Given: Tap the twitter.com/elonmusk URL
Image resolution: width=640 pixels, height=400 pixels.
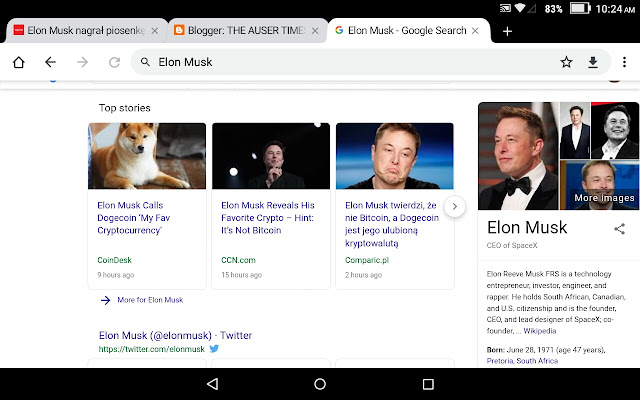Looking at the screenshot, I should 151,349.
